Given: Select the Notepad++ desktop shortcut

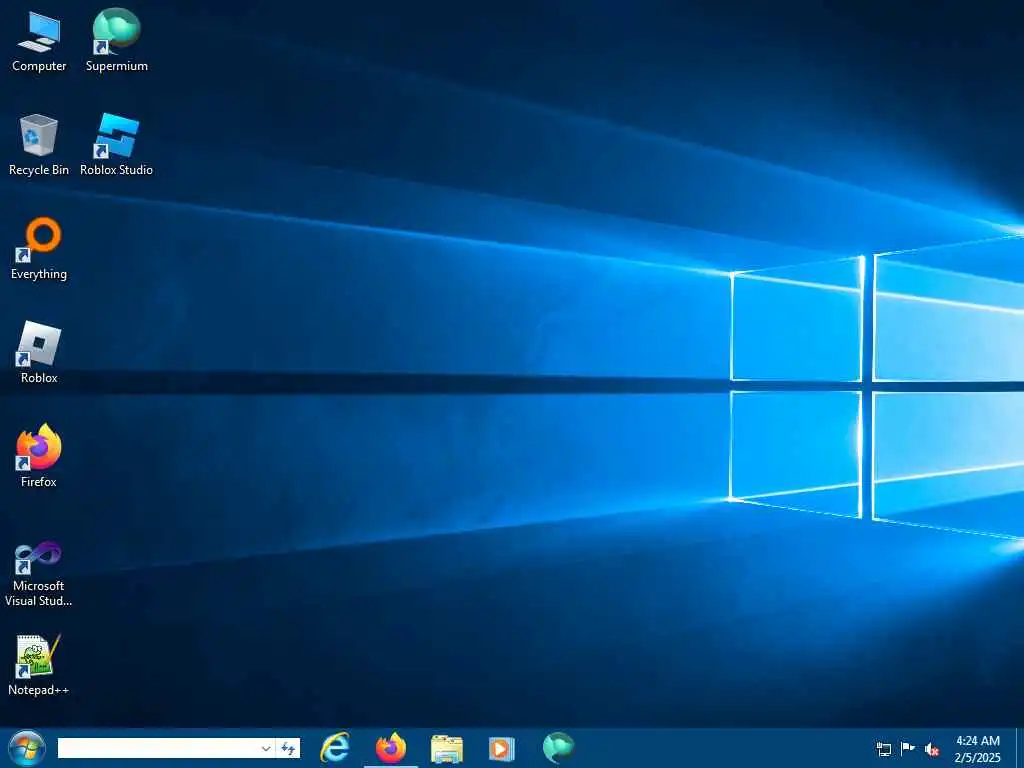Looking at the screenshot, I should pyautogui.click(x=39, y=665).
